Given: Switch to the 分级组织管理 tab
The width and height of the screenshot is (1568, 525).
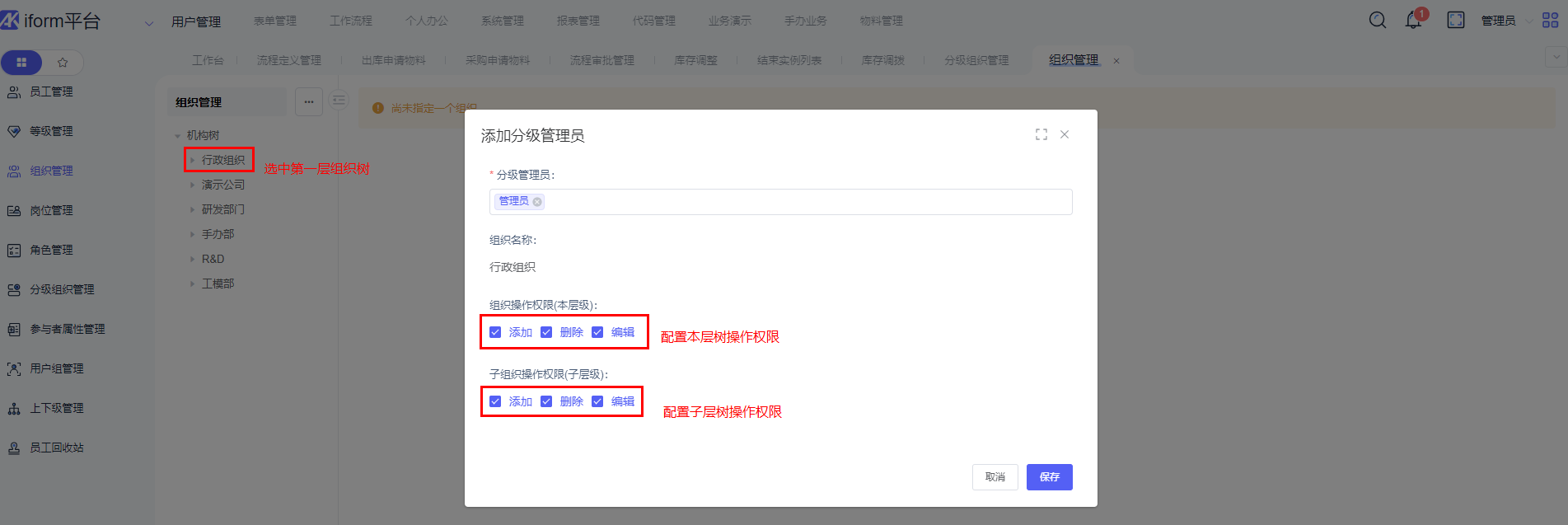Looking at the screenshot, I should (x=976, y=60).
